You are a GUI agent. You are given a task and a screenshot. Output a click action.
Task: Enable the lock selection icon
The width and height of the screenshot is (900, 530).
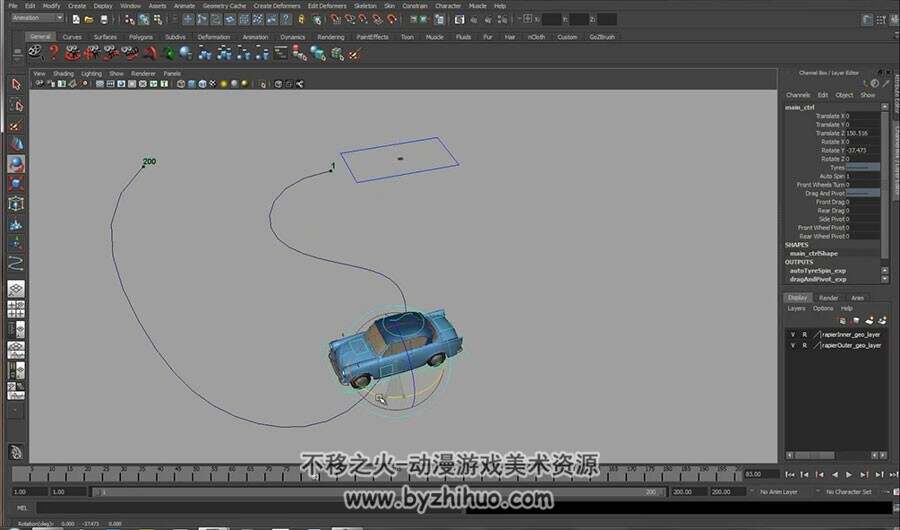[301, 20]
